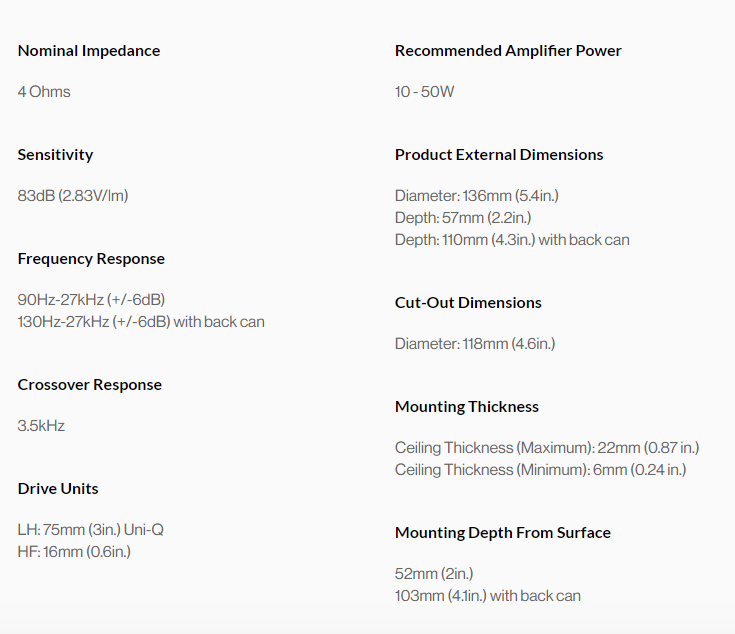Click the Nominal Impedance heading

tap(89, 51)
